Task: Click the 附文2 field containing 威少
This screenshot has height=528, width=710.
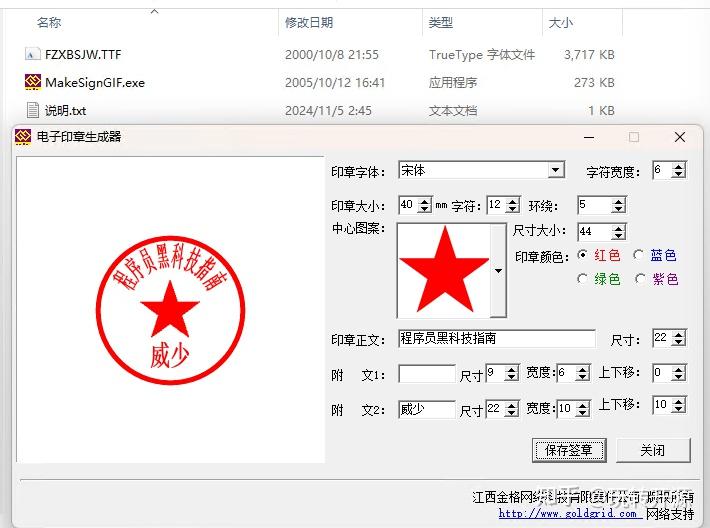Action: click(427, 409)
